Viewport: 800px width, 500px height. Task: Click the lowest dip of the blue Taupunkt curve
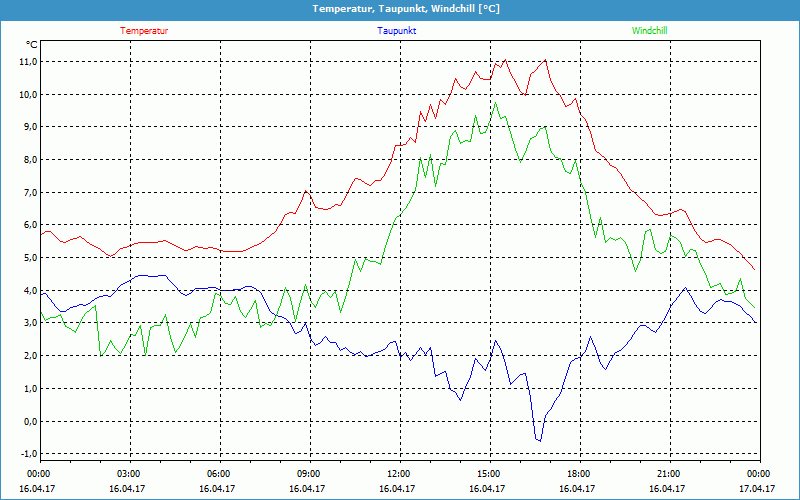(539, 440)
